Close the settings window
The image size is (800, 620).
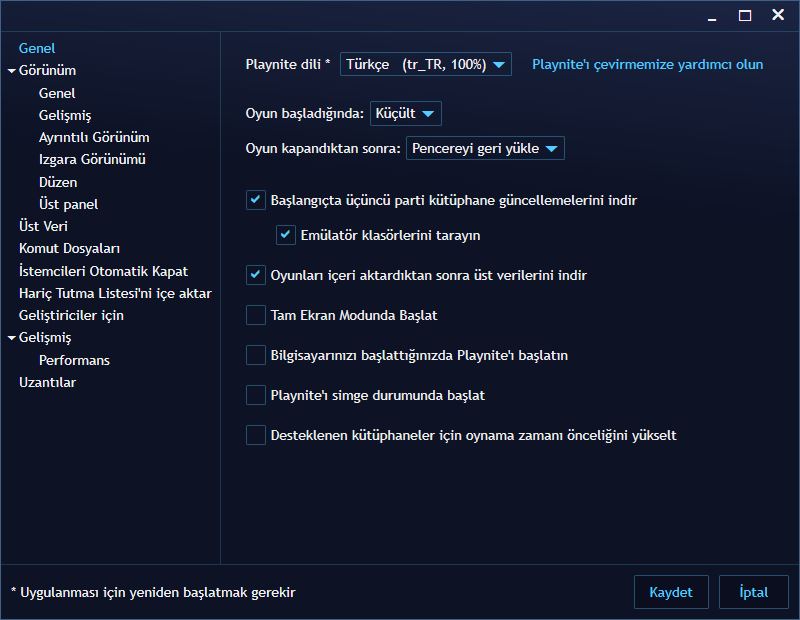778,15
